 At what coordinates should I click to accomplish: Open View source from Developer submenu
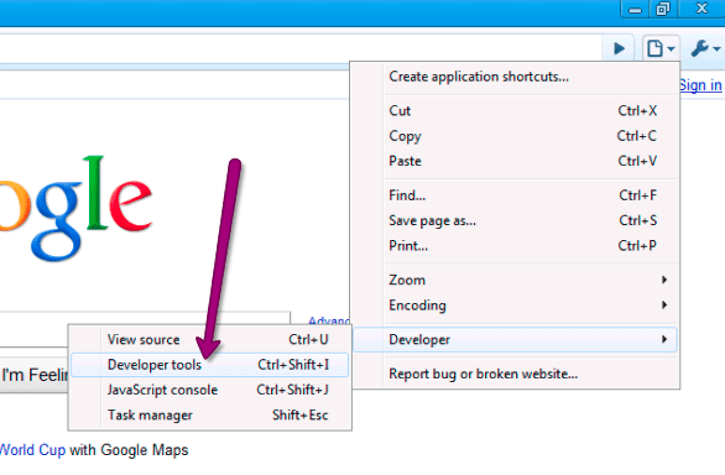click(144, 340)
